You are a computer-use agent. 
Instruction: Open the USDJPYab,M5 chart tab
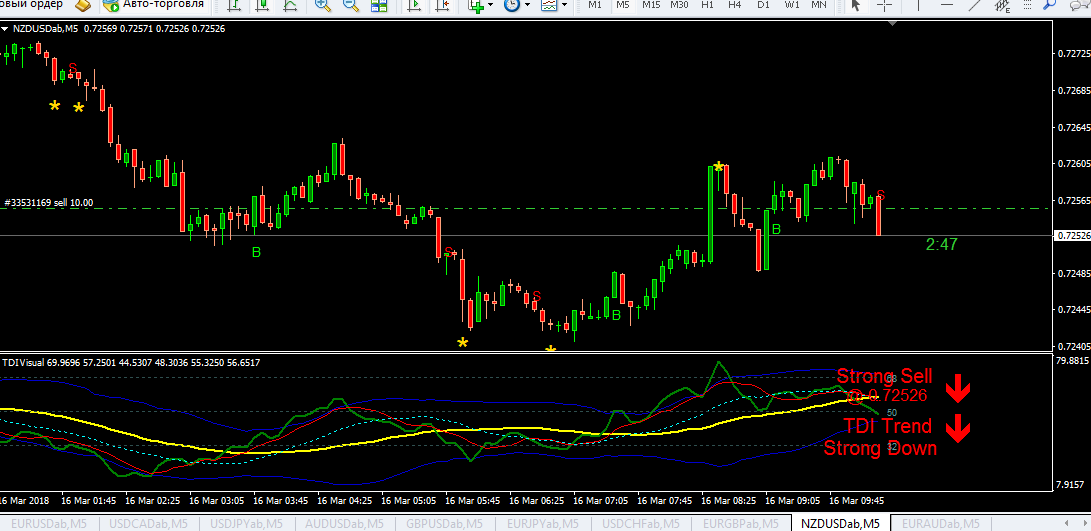tap(248, 523)
